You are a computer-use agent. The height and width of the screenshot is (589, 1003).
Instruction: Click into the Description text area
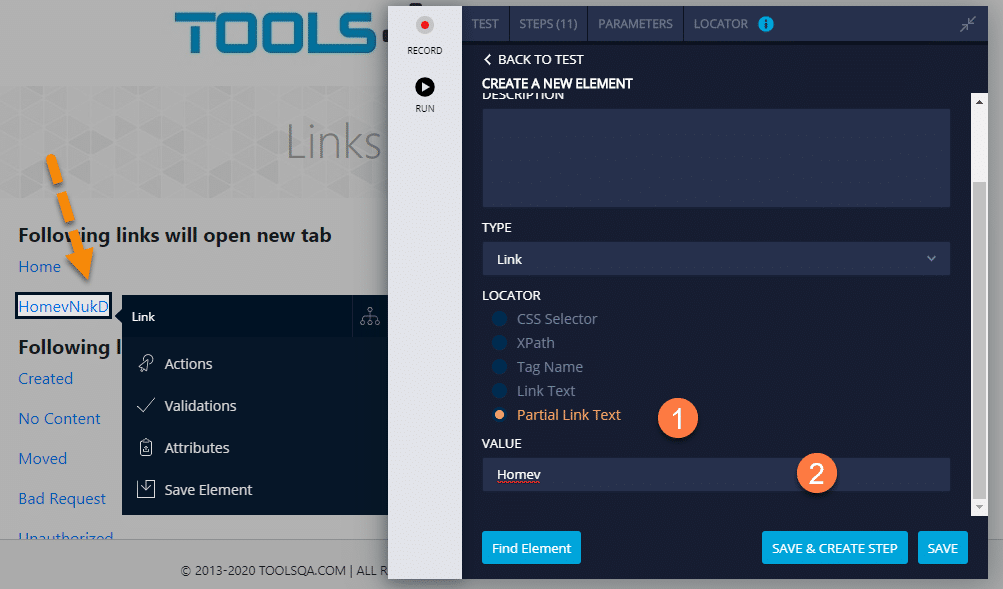[716, 157]
